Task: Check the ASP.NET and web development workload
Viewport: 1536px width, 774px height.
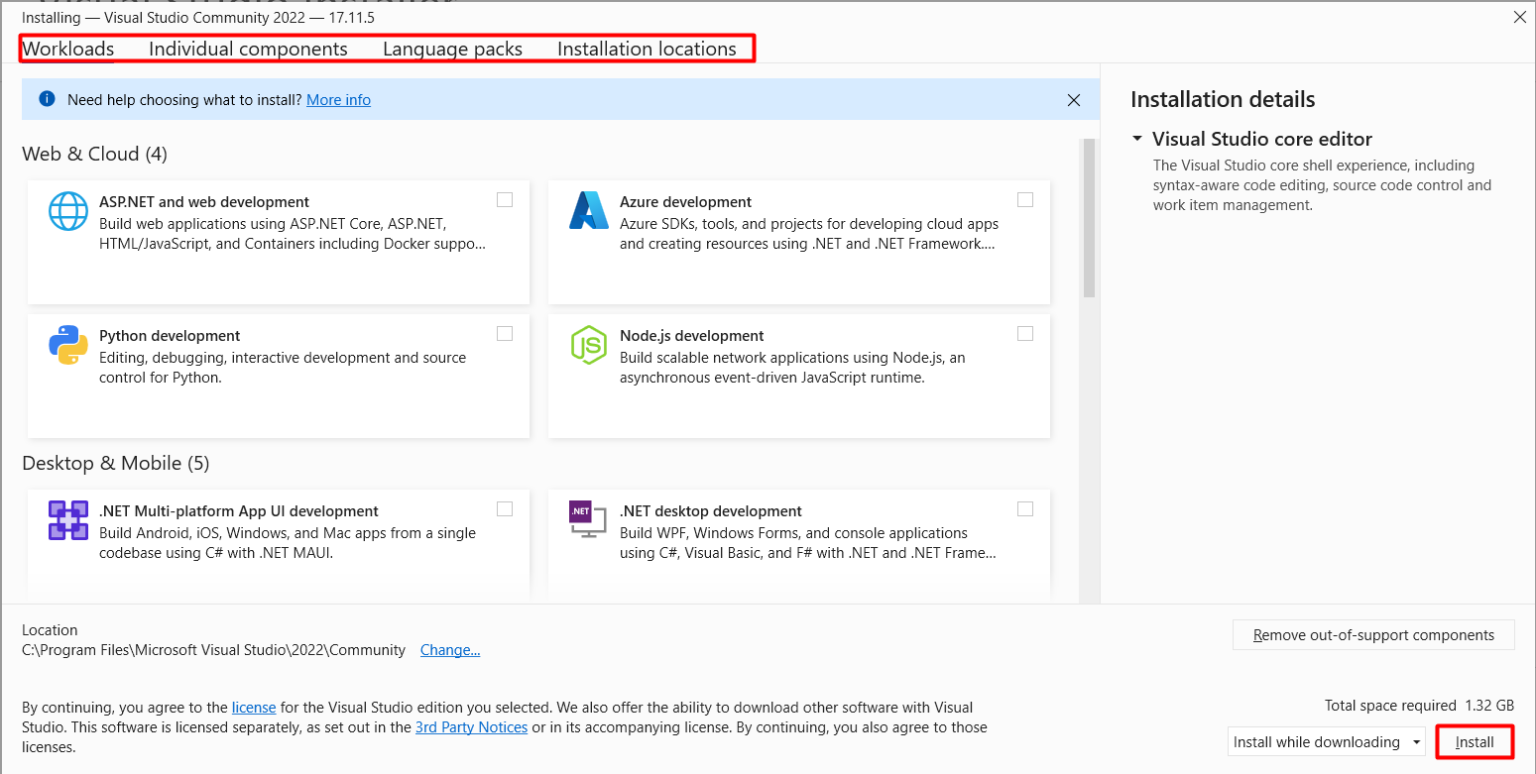Action: (x=505, y=199)
